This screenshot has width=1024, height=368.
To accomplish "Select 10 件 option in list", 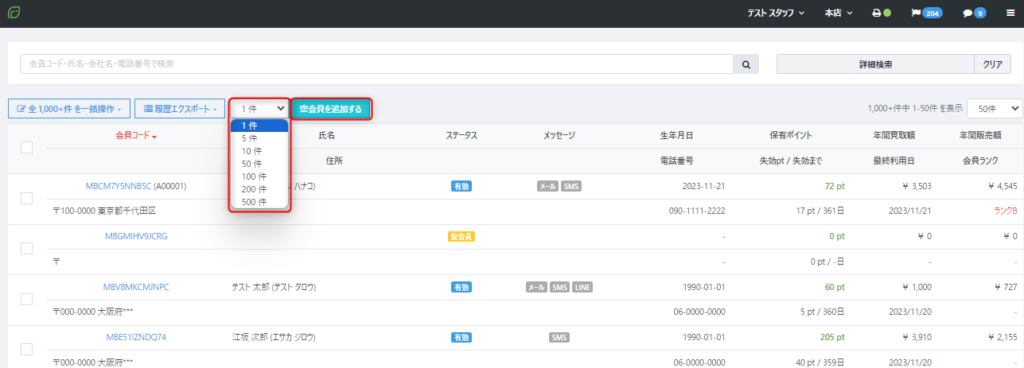I will coord(259,151).
